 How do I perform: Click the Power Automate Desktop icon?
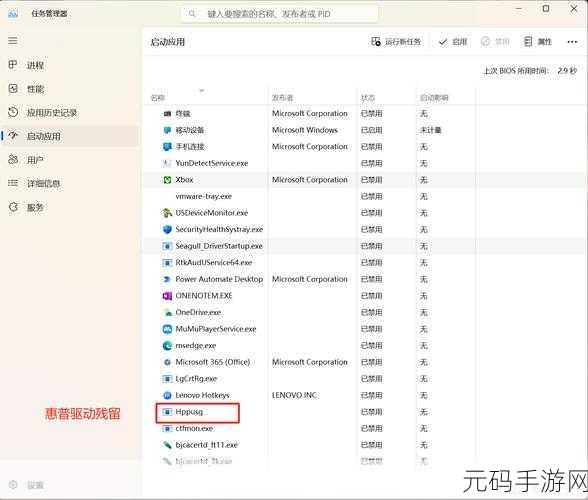167,279
